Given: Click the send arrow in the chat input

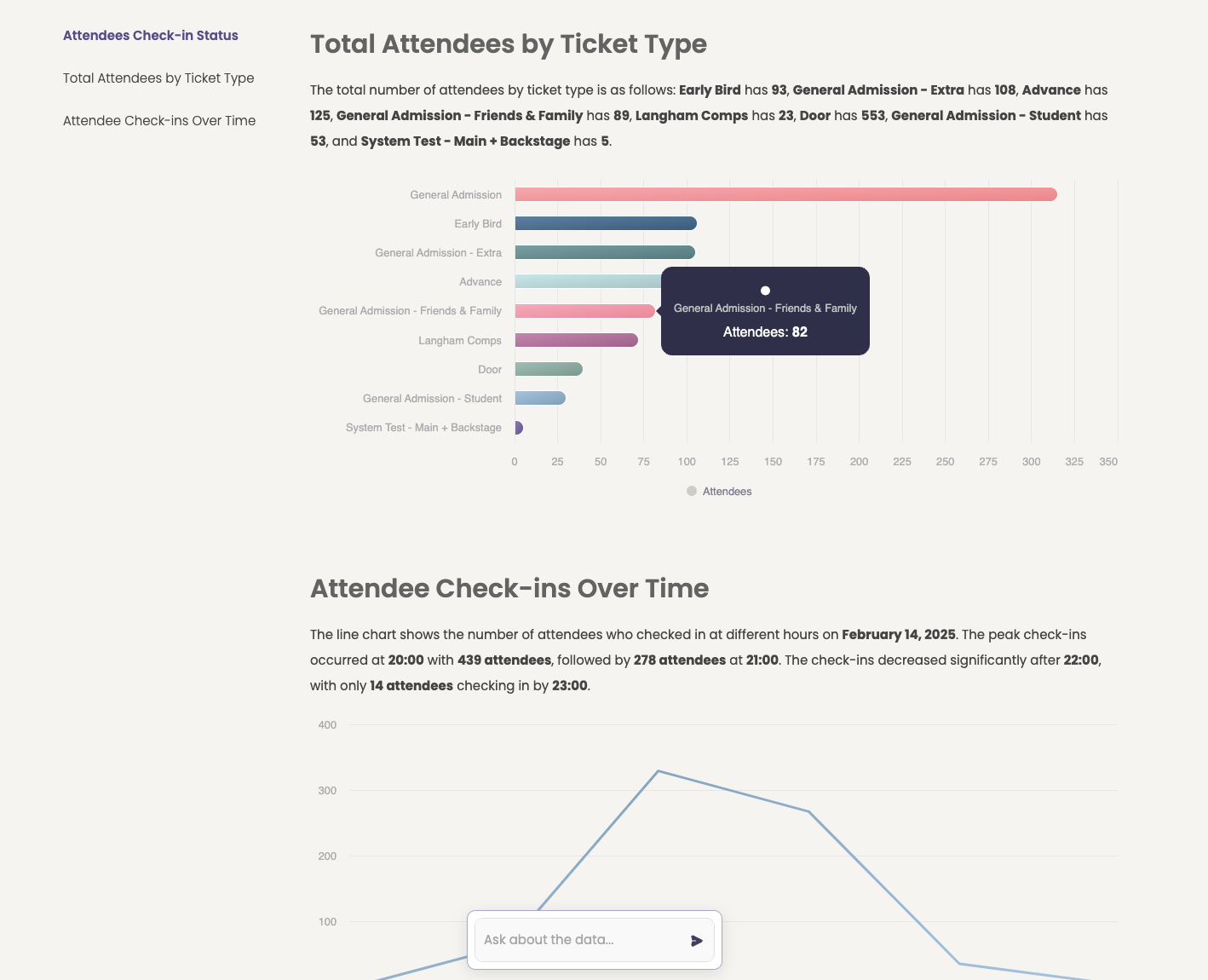Looking at the screenshot, I should tap(697, 940).
